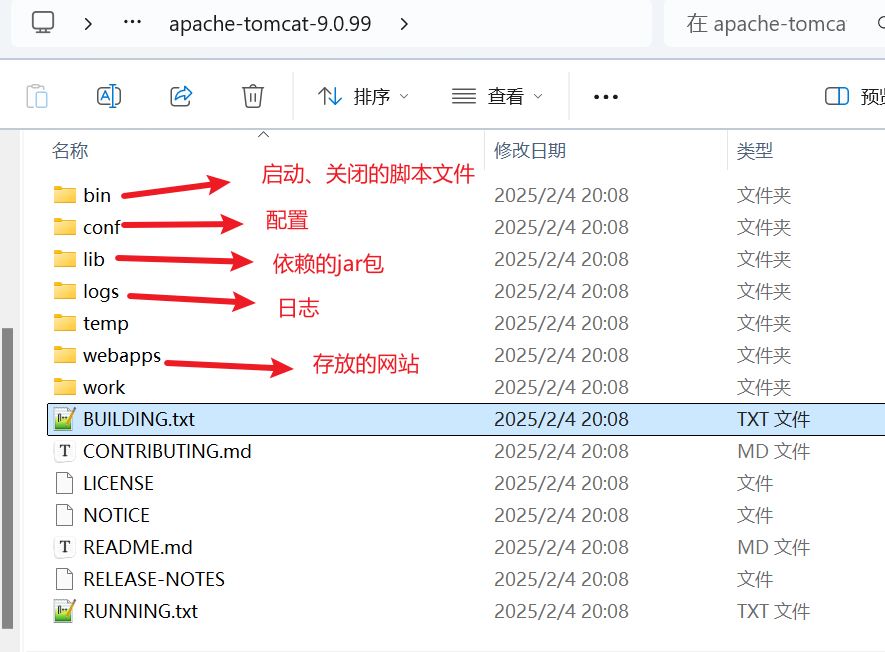Screen dimensions: 885x652
Task: Expand chevron after apache-tomcat-9.0.99
Action: tap(404, 24)
